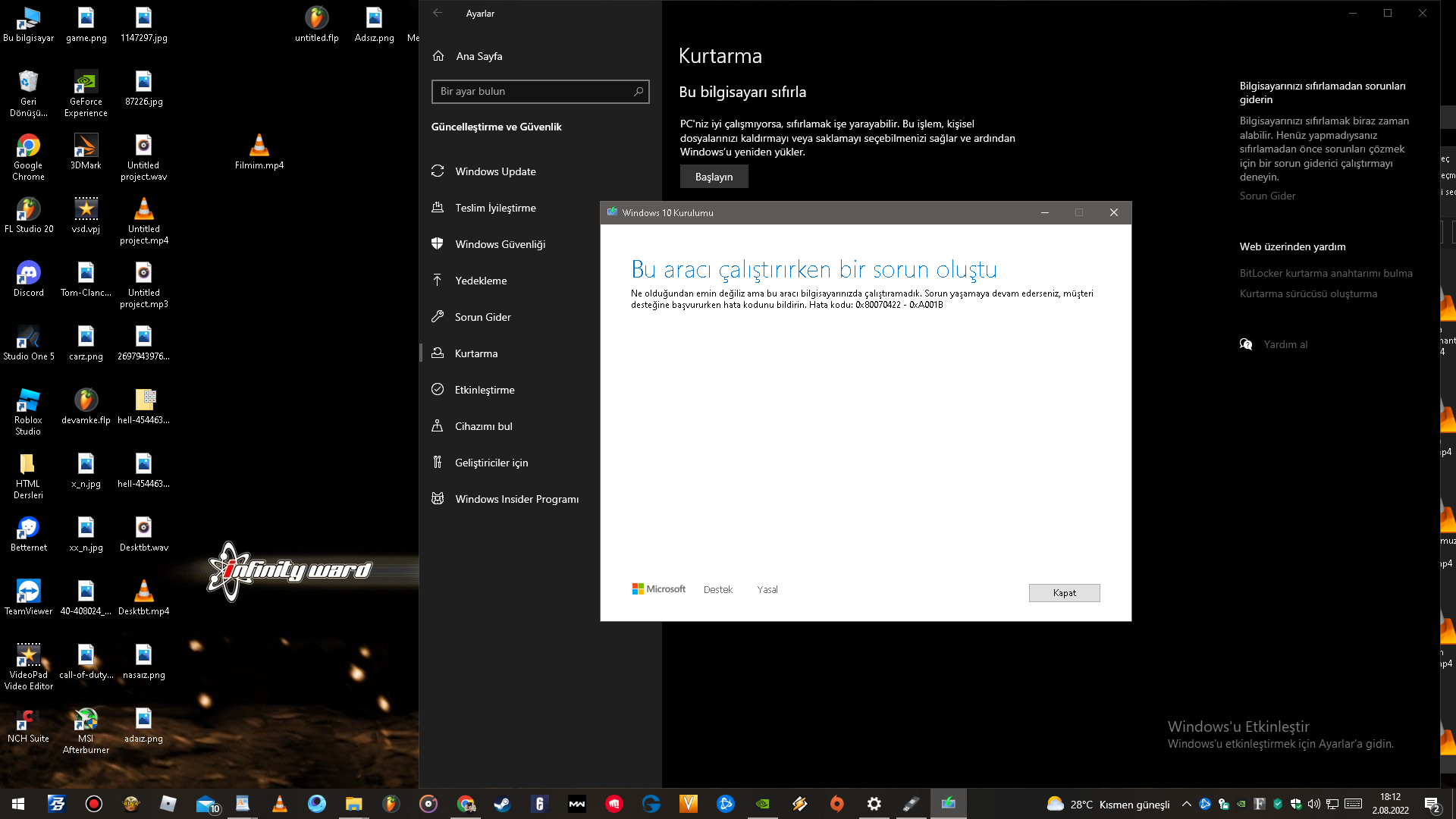Click the Steam taskbar icon
The height and width of the screenshot is (819, 1456).
click(502, 804)
